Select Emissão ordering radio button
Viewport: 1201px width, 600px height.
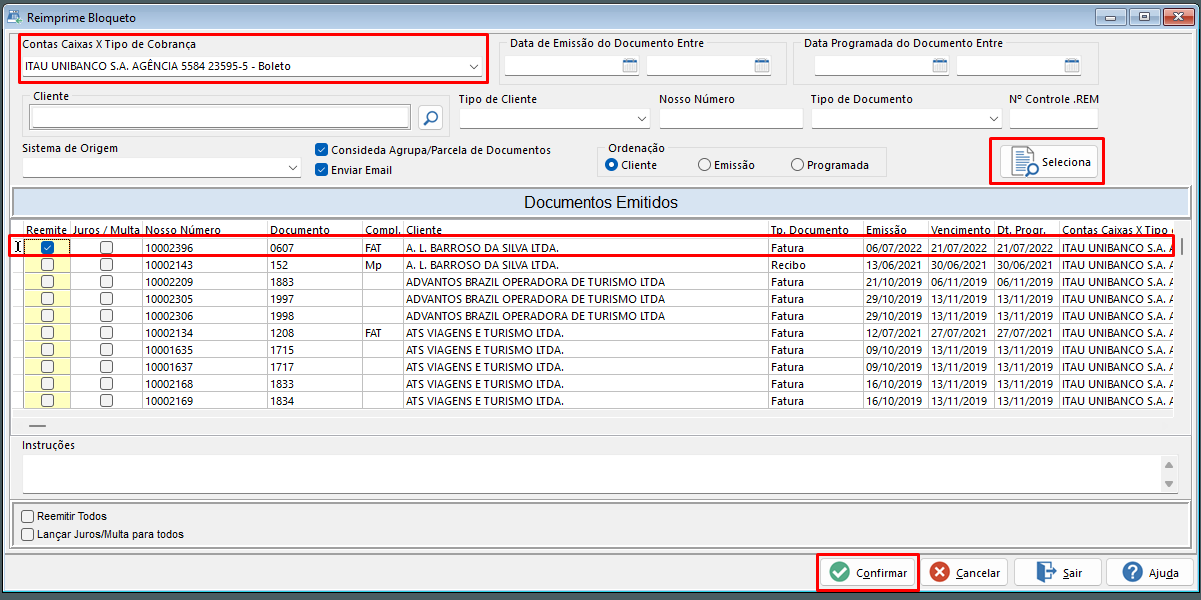(x=704, y=165)
